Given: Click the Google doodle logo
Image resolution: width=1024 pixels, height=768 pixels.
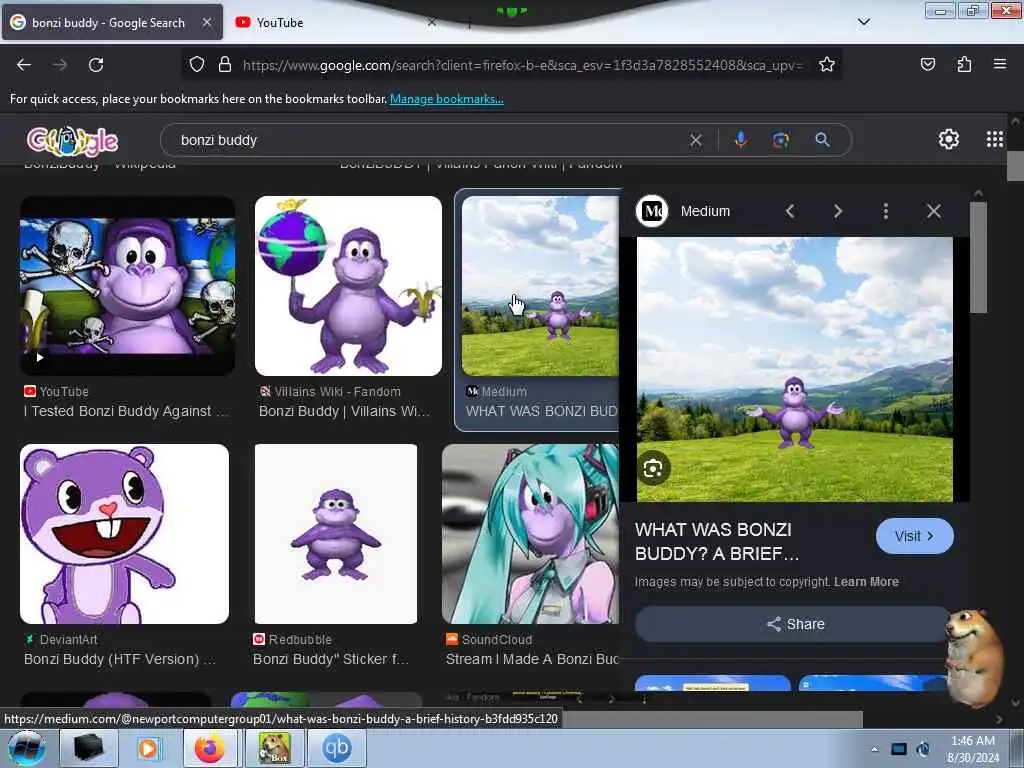Looking at the screenshot, I should pos(72,140).
